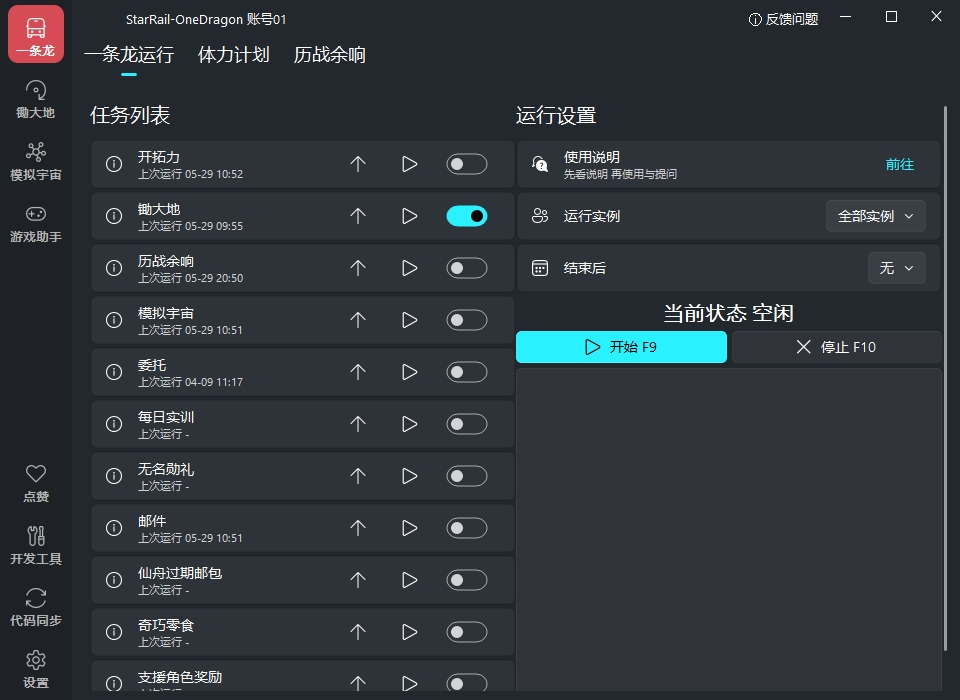
Task: Click the info icon next to 模拟宇宙 task
Action: (112, 319)
